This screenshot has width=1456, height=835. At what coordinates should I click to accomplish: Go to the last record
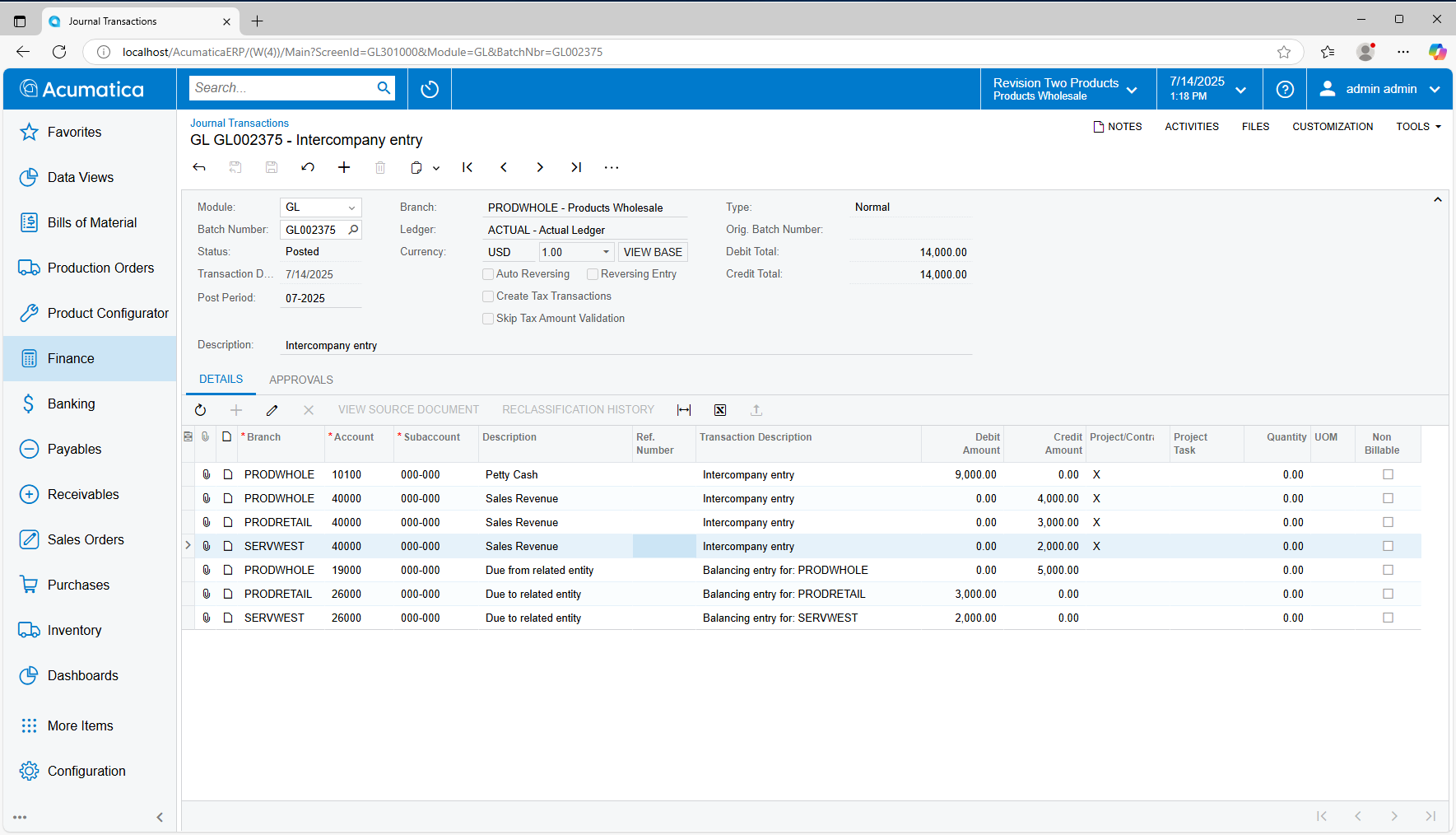tap(576, 167)
